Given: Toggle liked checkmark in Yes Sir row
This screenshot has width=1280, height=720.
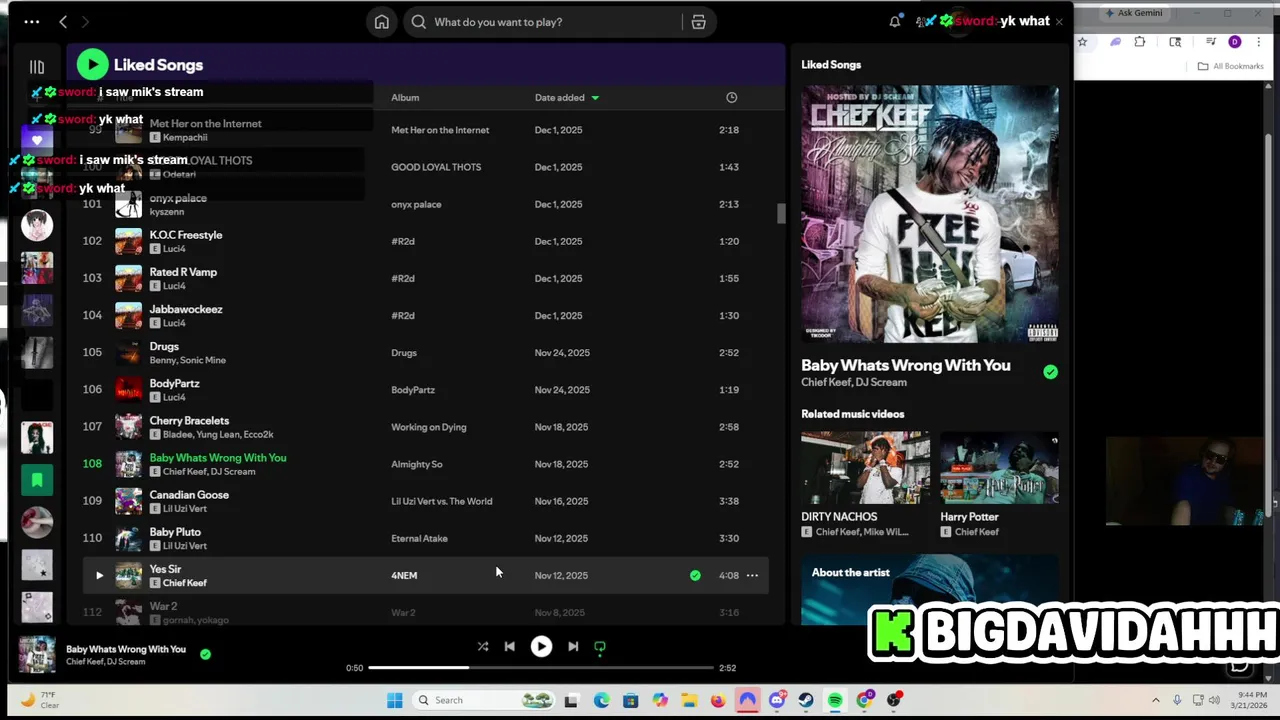Looking at the screenshot, I should [x=695, y=575].
